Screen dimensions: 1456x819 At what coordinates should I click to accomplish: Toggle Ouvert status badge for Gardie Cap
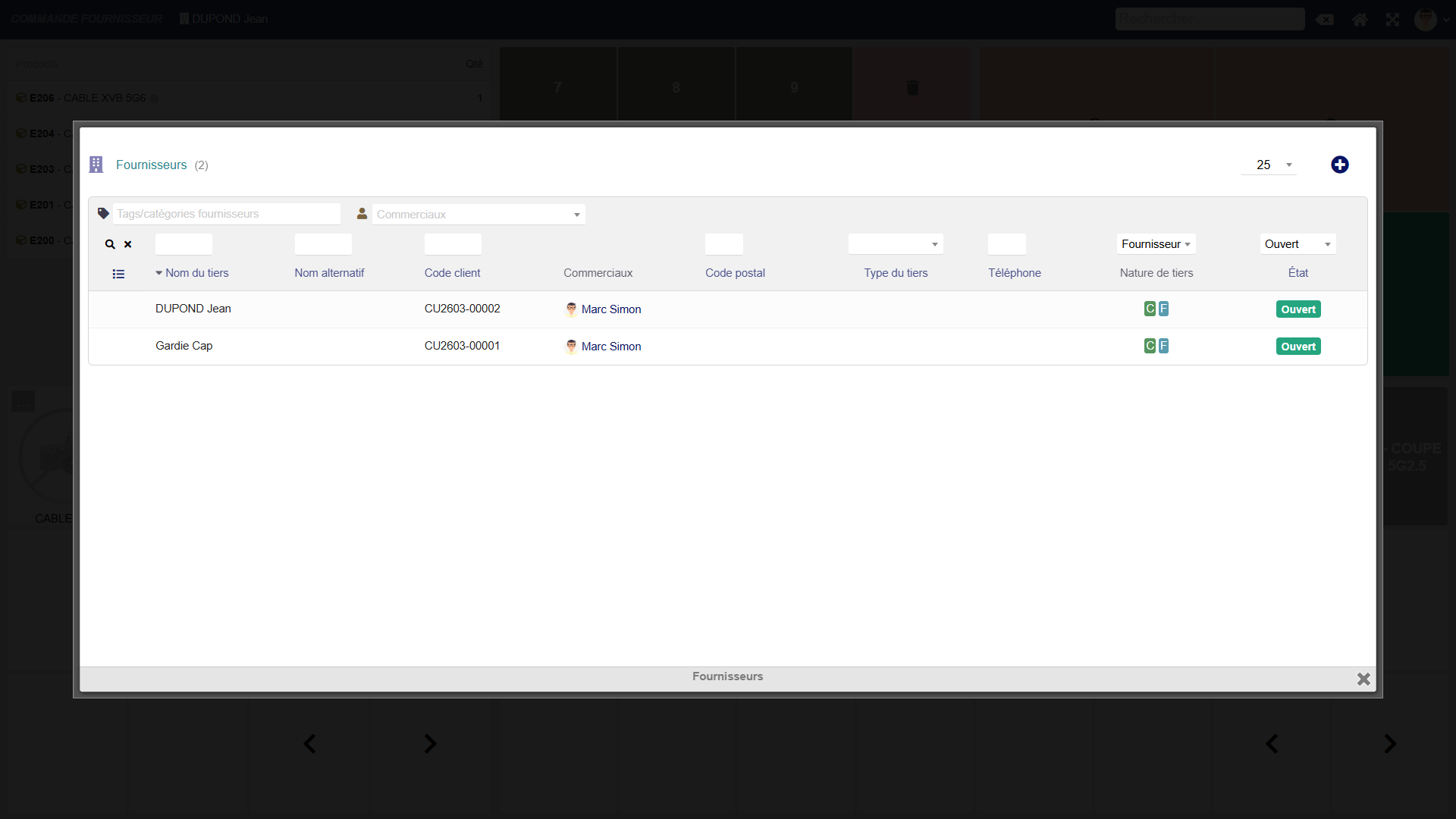[1298, 347]
